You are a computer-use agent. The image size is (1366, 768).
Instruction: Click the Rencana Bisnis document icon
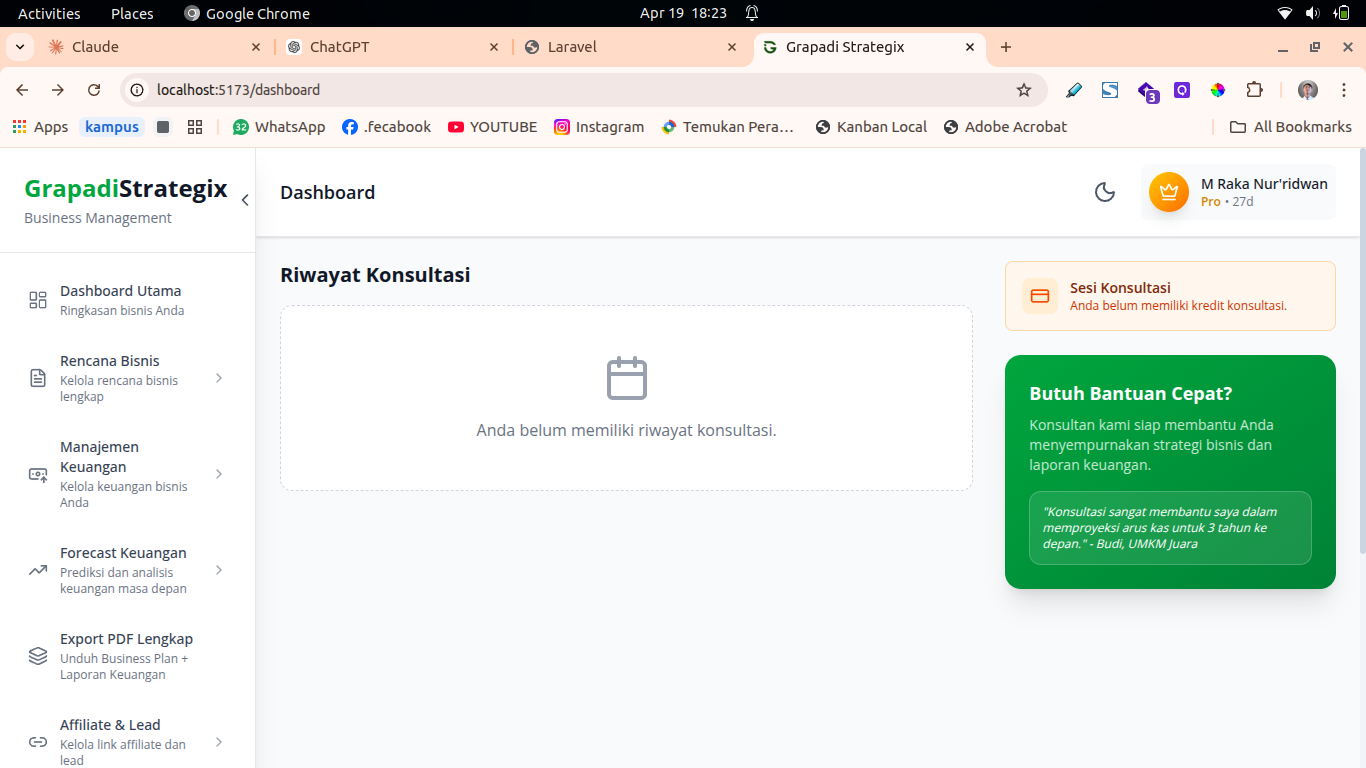click(x=38, y=378)
